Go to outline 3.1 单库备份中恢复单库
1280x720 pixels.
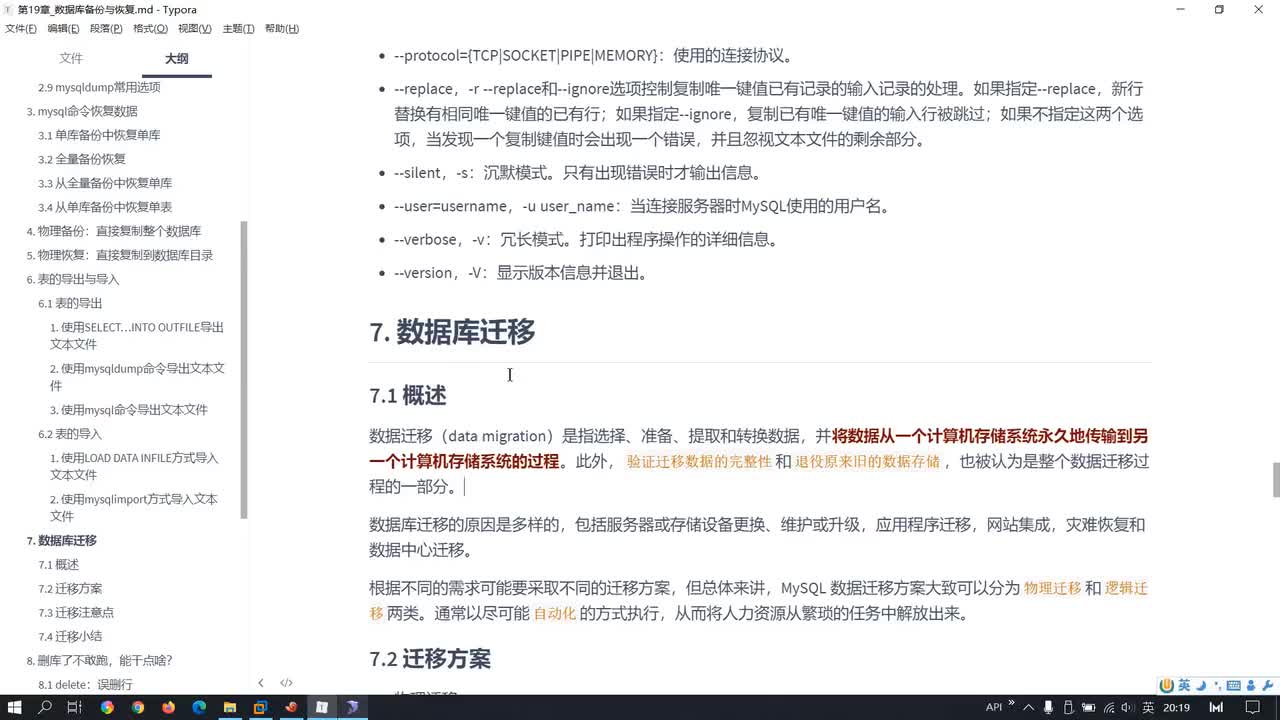(x=99, y=135)
